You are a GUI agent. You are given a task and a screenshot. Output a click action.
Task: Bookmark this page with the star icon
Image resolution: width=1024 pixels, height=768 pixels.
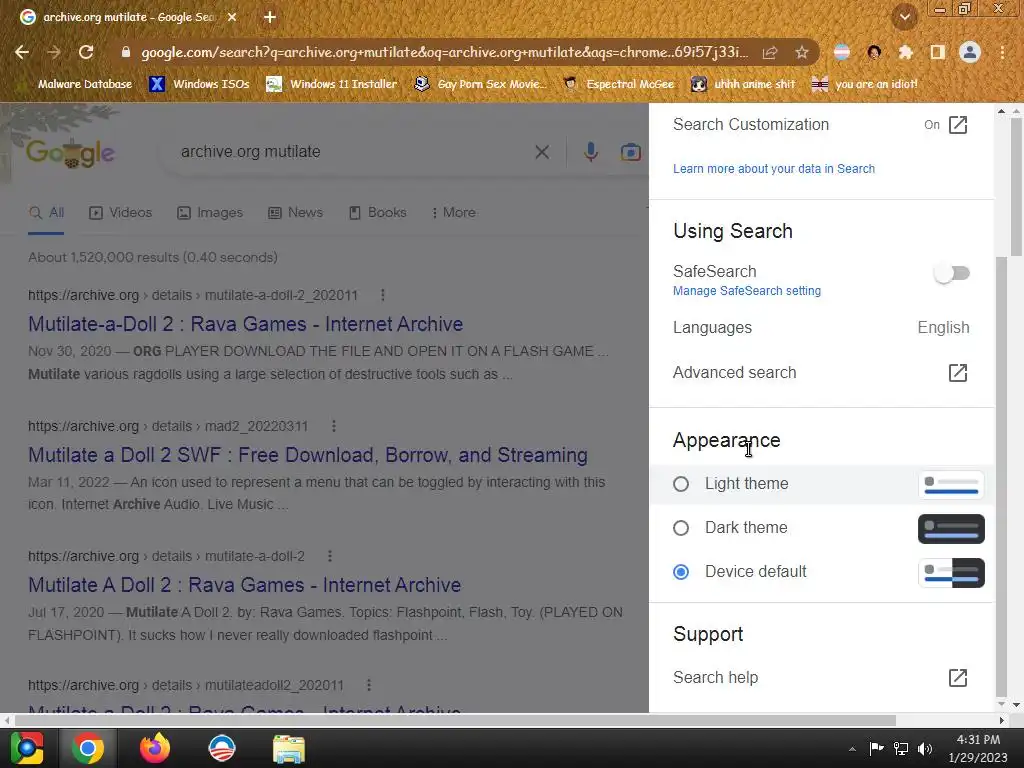tap(802, 52)
